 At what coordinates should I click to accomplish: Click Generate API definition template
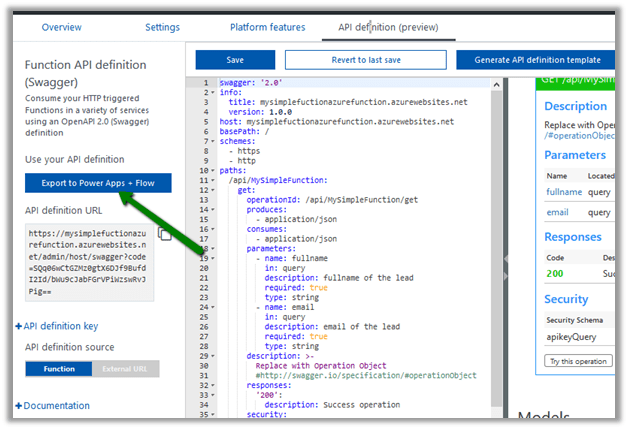[536, 60]
